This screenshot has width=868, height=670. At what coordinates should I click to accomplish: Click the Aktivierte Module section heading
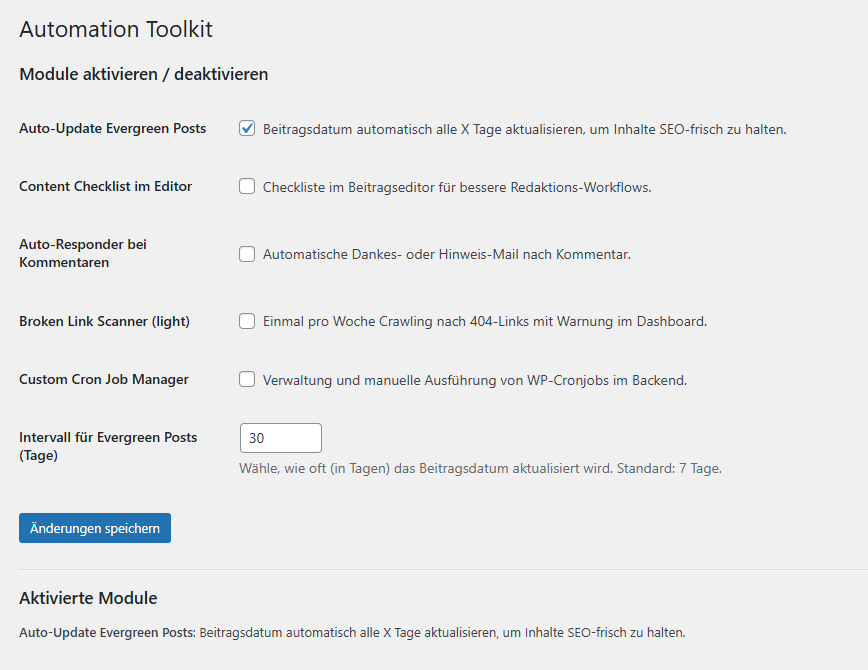point(88,598)
